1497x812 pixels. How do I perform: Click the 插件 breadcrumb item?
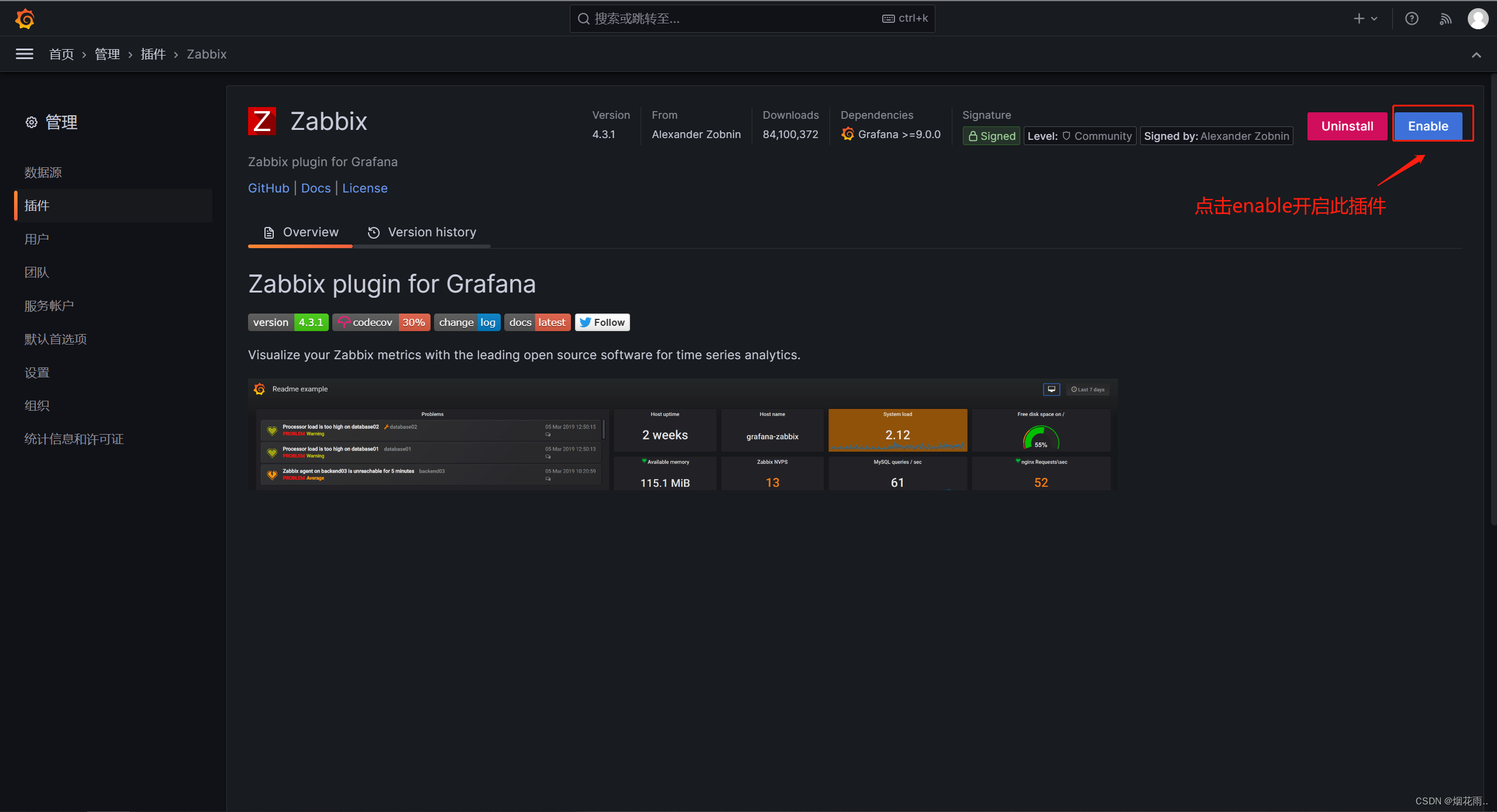[x=153, y=54]
